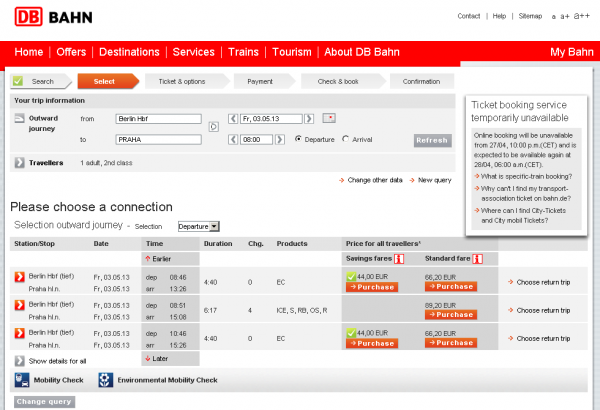
Task: Expand Show details for all
Action: point(19,361)
